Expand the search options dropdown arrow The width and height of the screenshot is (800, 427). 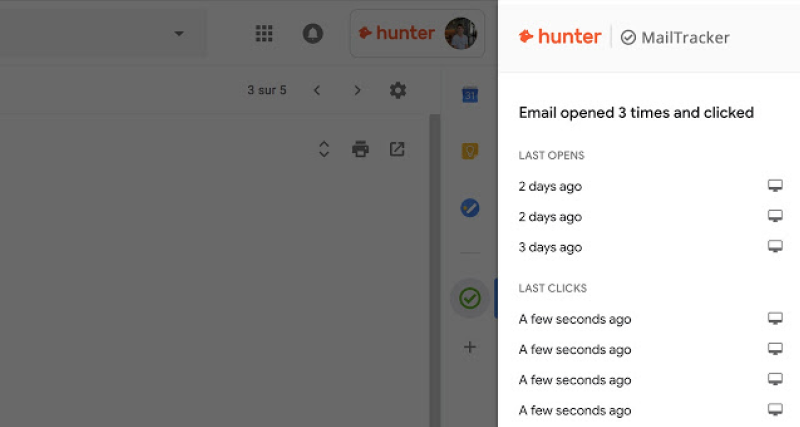(179, 34)
